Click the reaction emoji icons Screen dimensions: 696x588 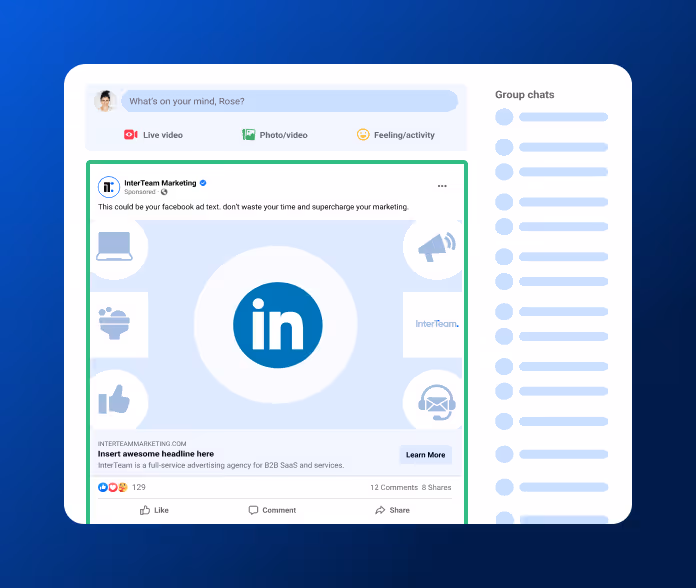click(113, 487)
